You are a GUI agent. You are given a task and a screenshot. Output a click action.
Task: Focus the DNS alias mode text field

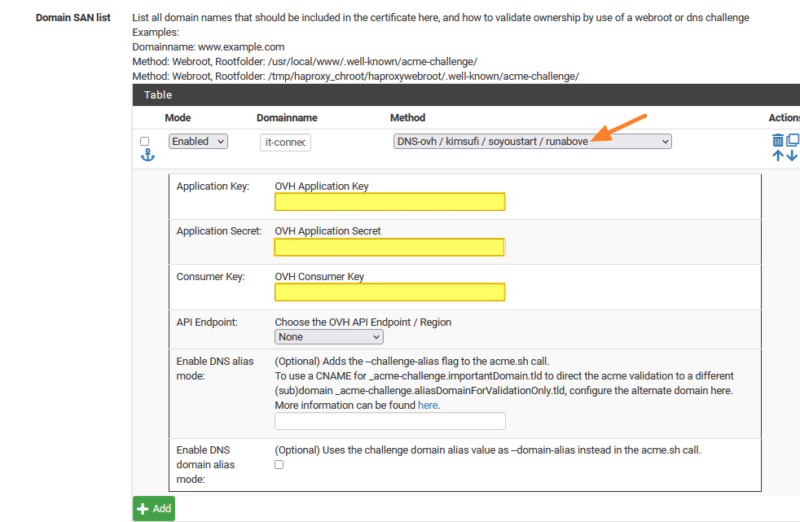pos(390,421)
